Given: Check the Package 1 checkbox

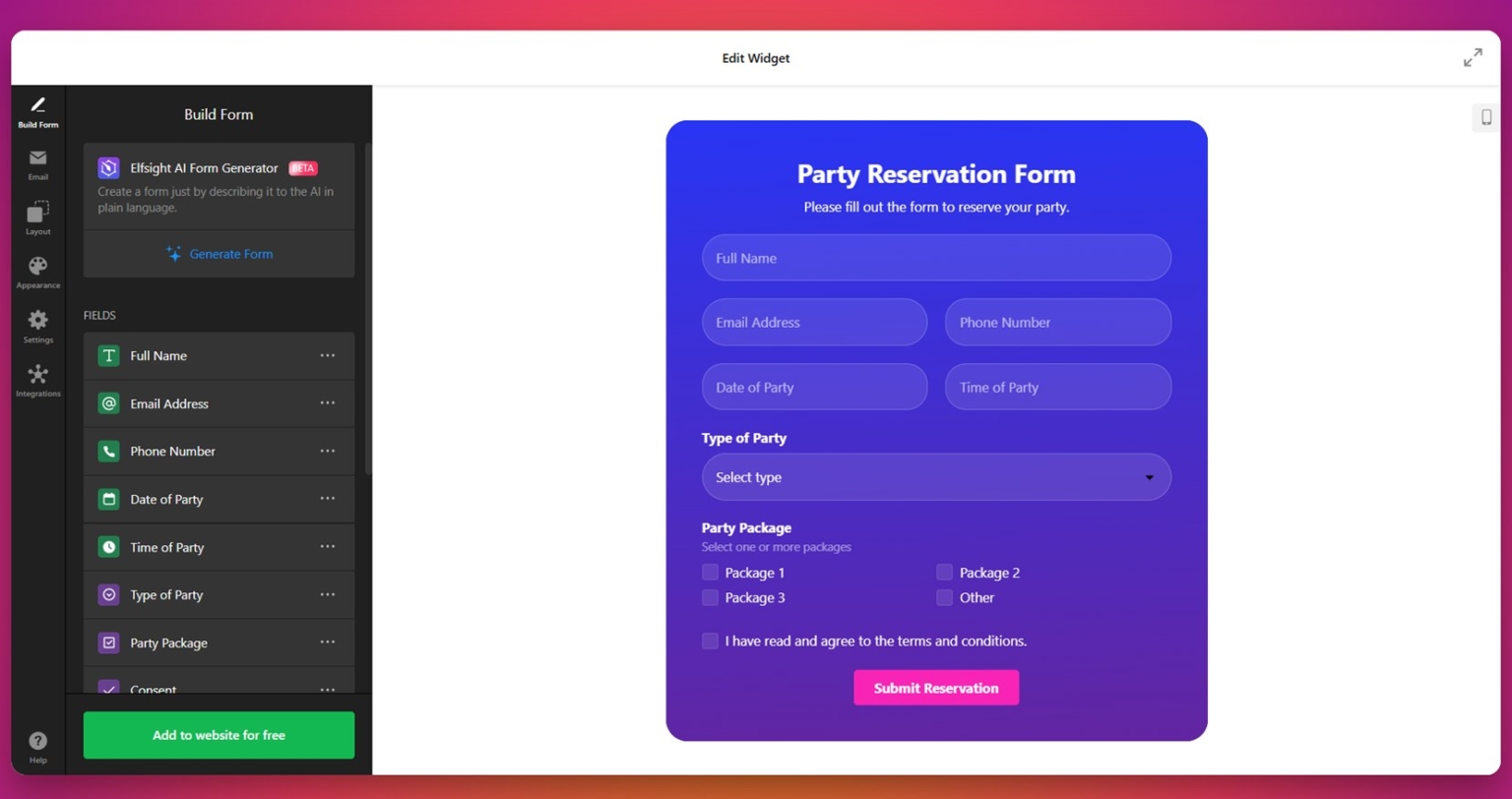Looking at the screenshot, I should [x=710, y=572].
